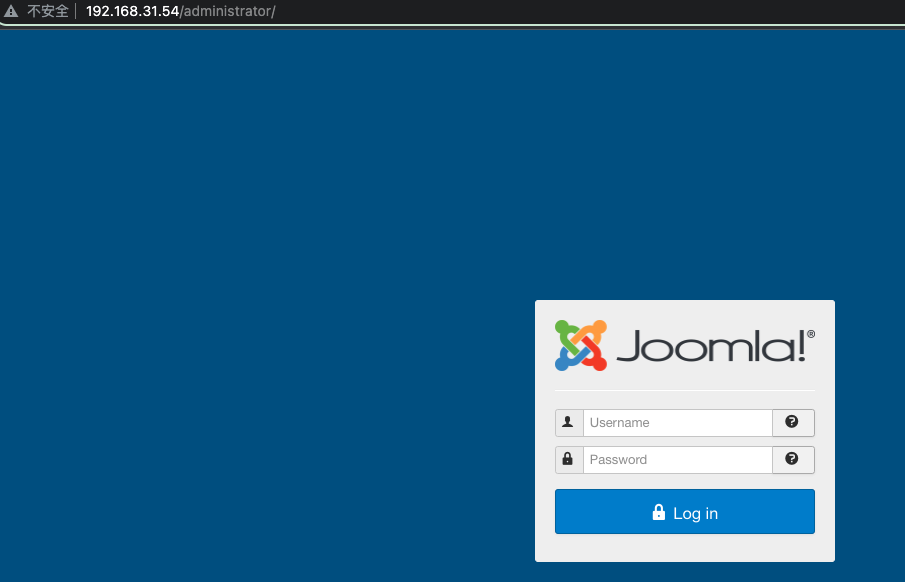The height and width of the screenshot is (582, 905).
Task: Focus the Username input field
Action: [678, 423]
